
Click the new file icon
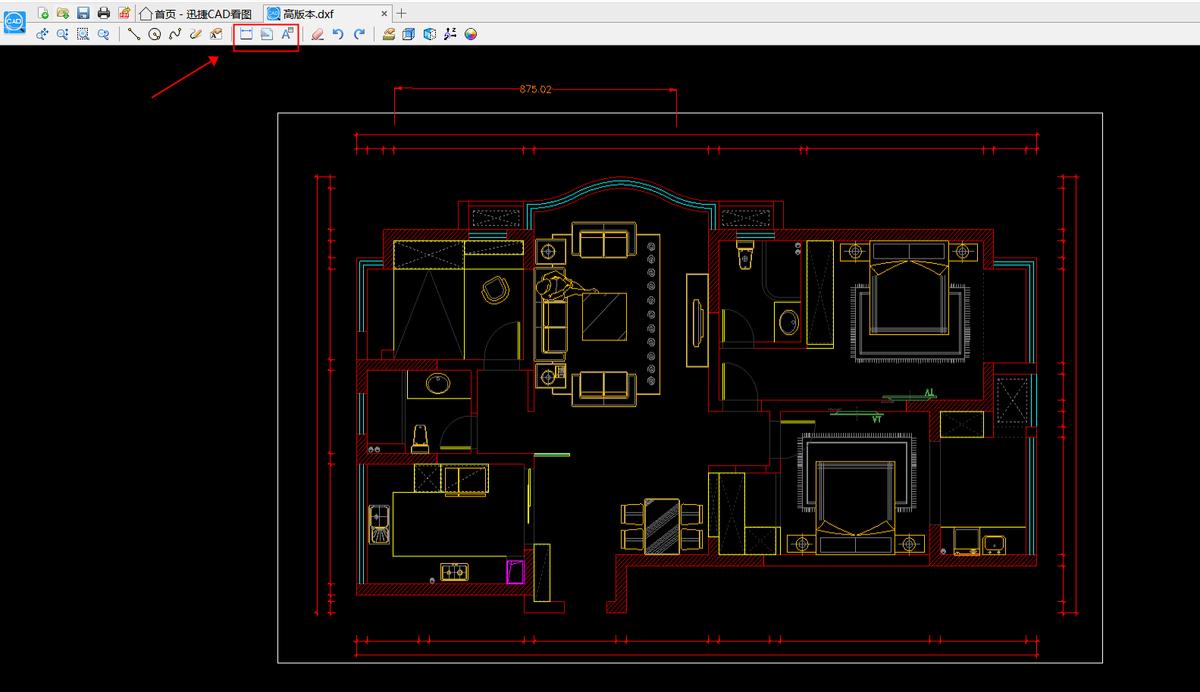coord(43,13)
